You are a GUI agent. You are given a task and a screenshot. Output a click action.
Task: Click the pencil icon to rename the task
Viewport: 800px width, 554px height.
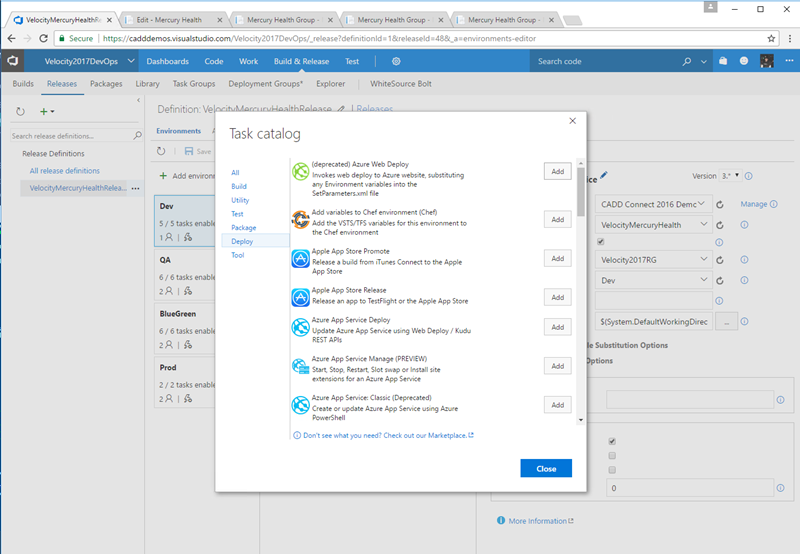point(604,175)
